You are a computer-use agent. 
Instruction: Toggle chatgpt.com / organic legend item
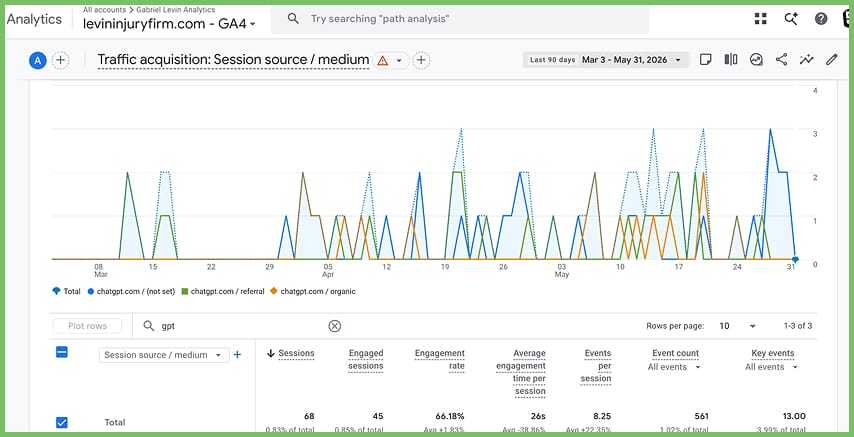pos(313,292)
